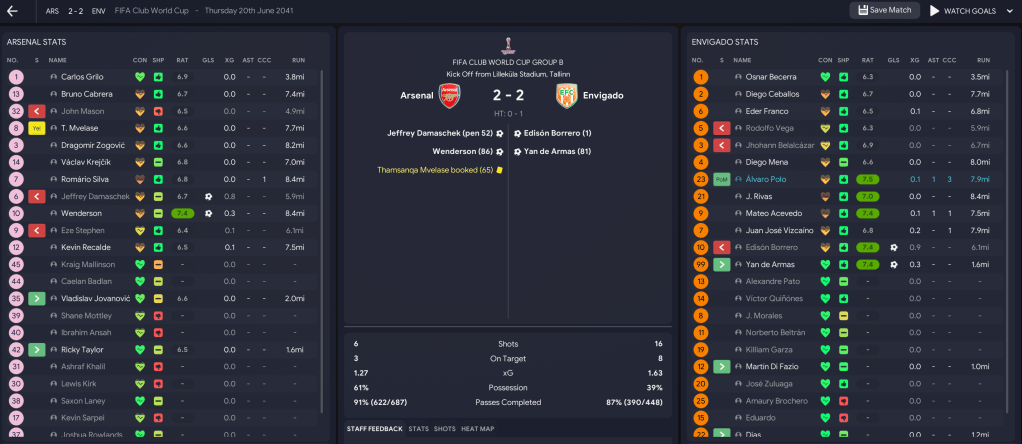Screen dimensions: 1022x444
Task: Click the Envigado club badge
Action: pyautogui.click(x=568, y=95)
